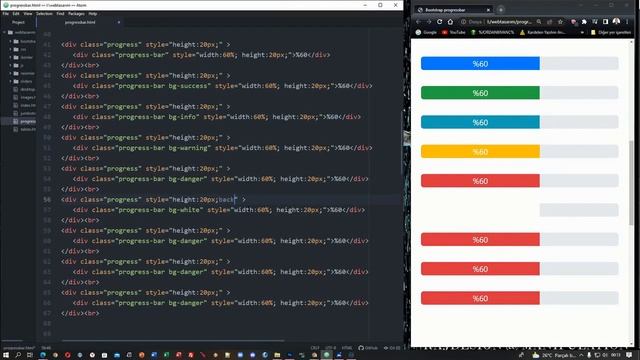The height and width of the screenshot is (360, 640).
Task: Expand the second subfolder in project tree
Action: [x=11, y=49]
